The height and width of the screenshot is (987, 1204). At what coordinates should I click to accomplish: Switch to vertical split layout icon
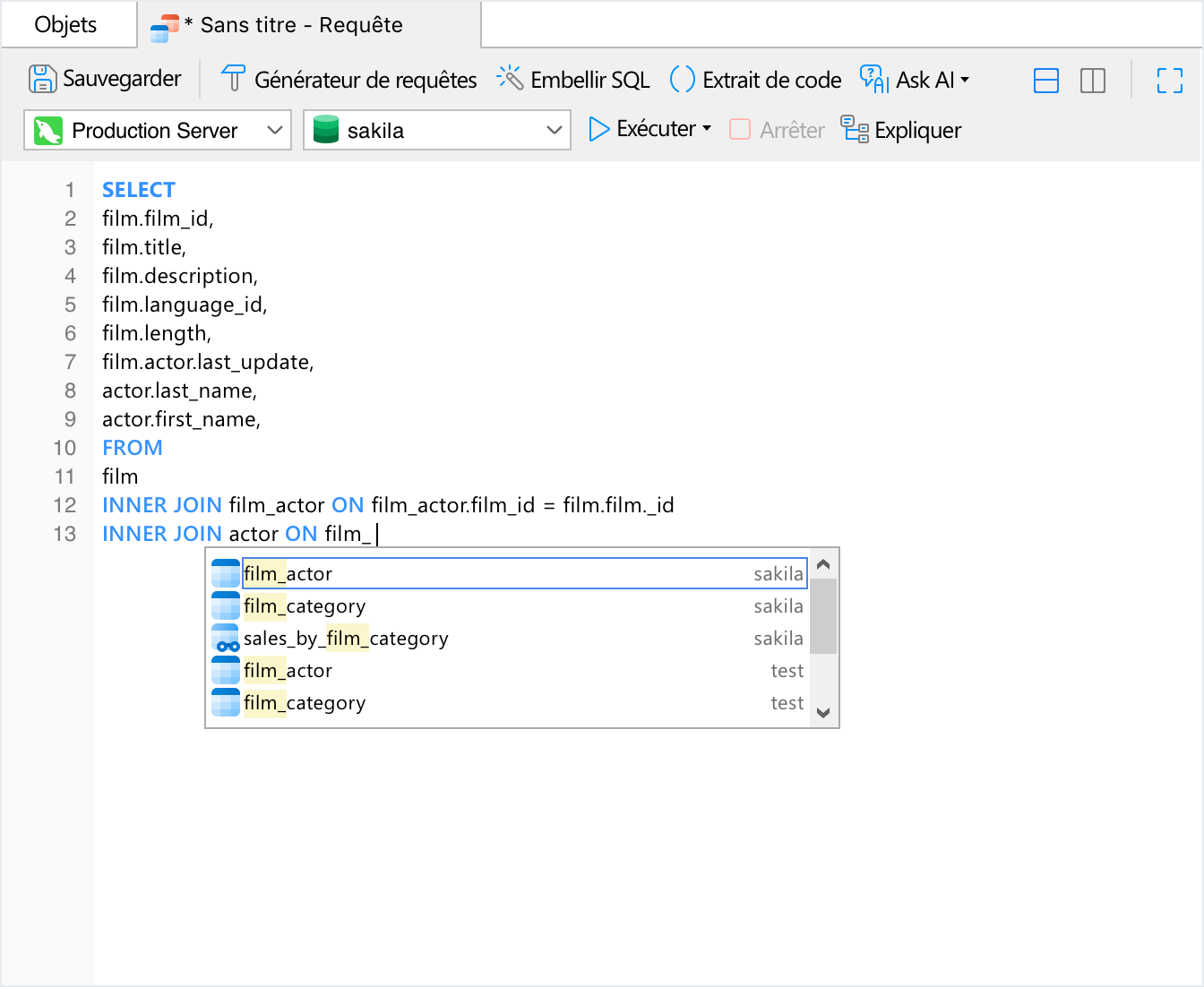pos(1092,81)
